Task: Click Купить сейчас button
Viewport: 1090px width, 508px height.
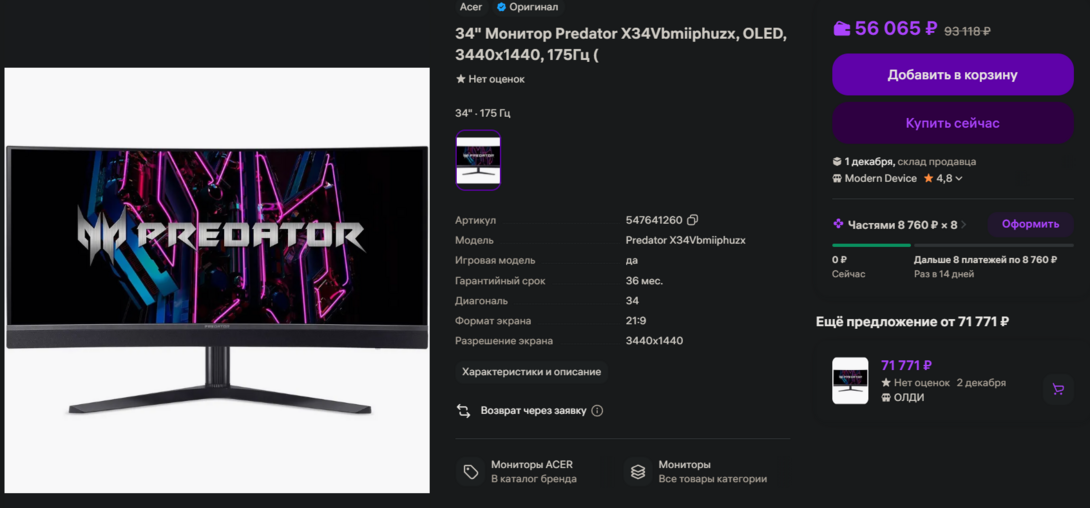Action: (952, 124)
